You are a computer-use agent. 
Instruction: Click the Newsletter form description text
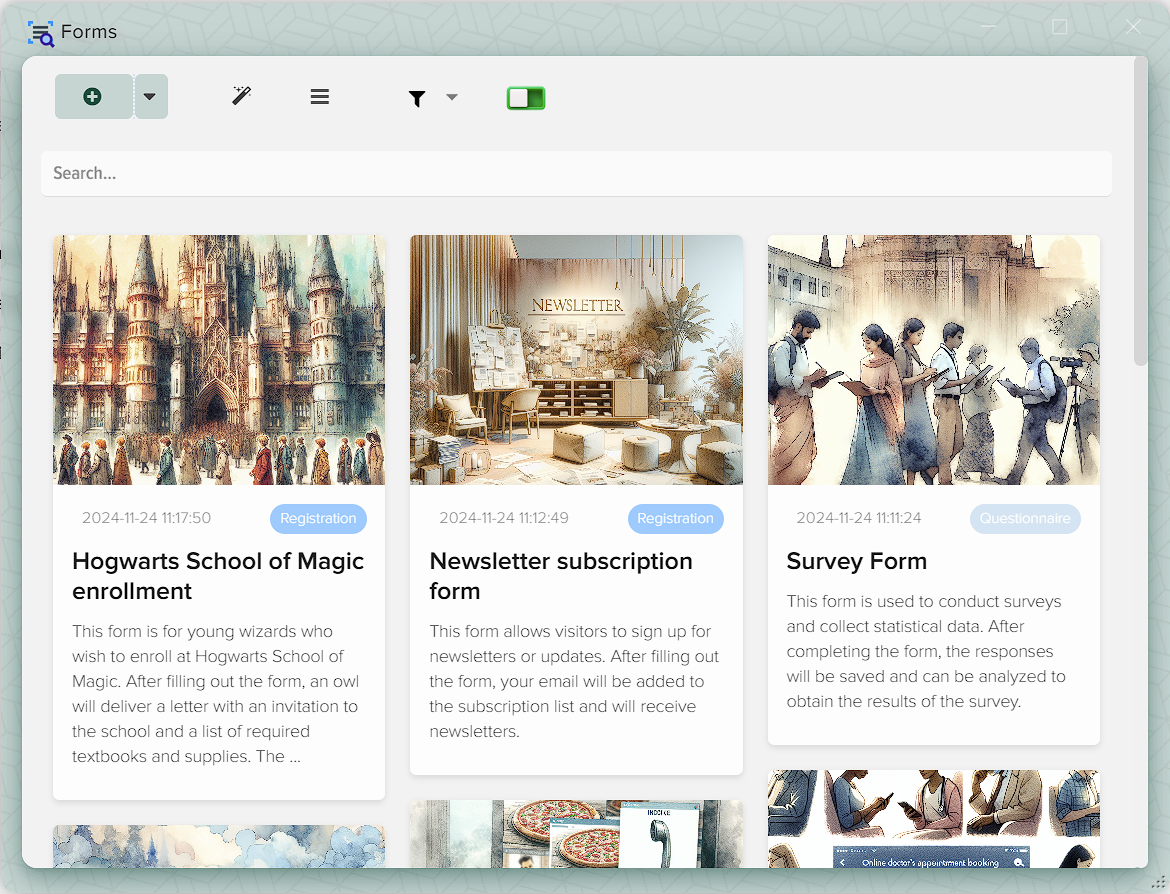575,681
